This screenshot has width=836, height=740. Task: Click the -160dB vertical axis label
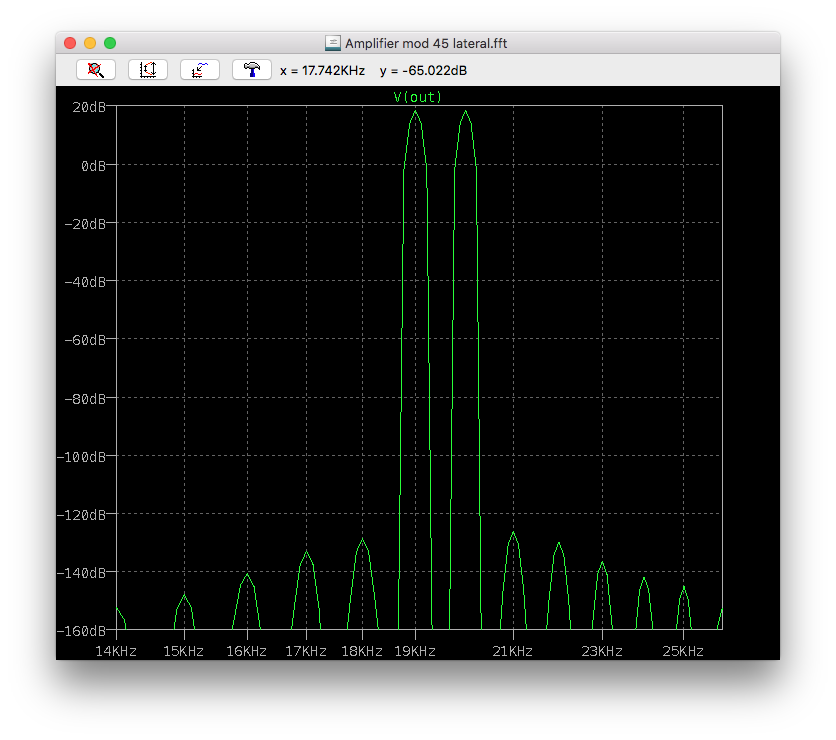tap(82, 631)
